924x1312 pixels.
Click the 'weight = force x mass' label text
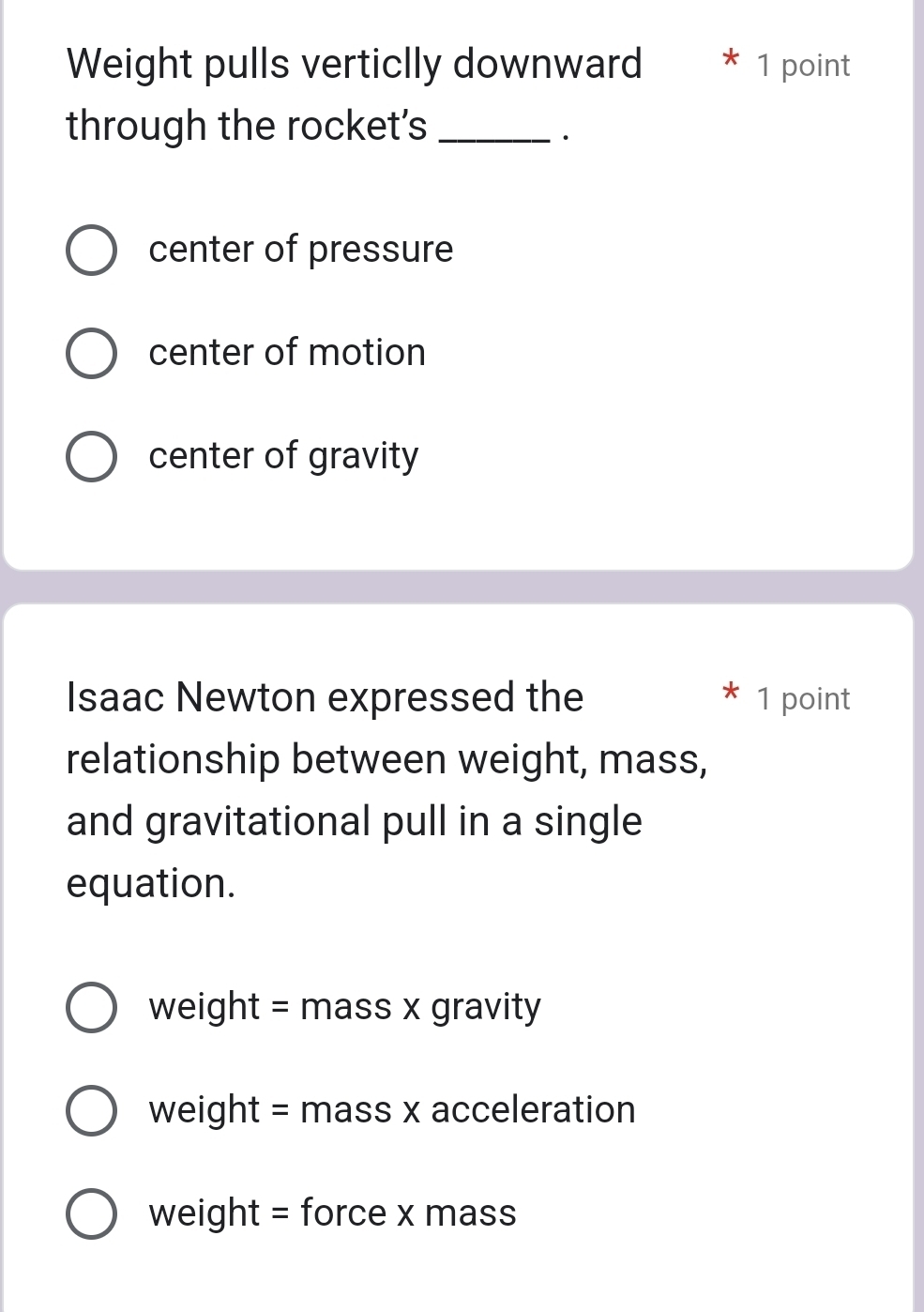[332, 1213]
